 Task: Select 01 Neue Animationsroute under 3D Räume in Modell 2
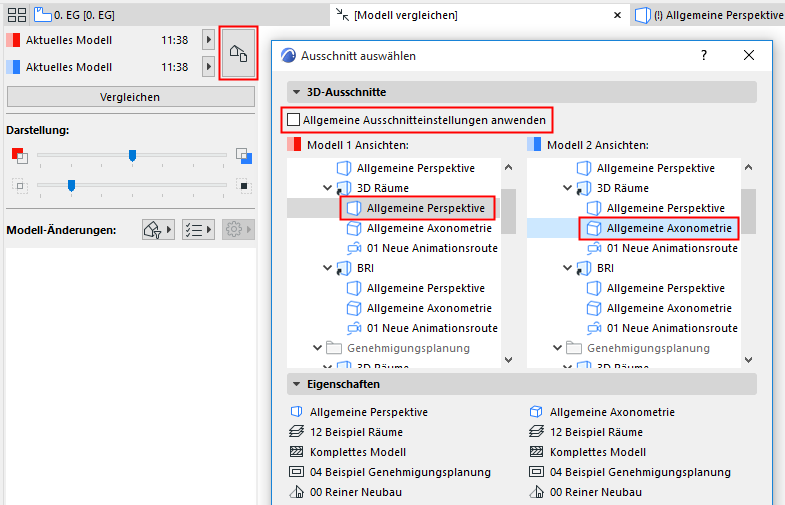[672, 248]
